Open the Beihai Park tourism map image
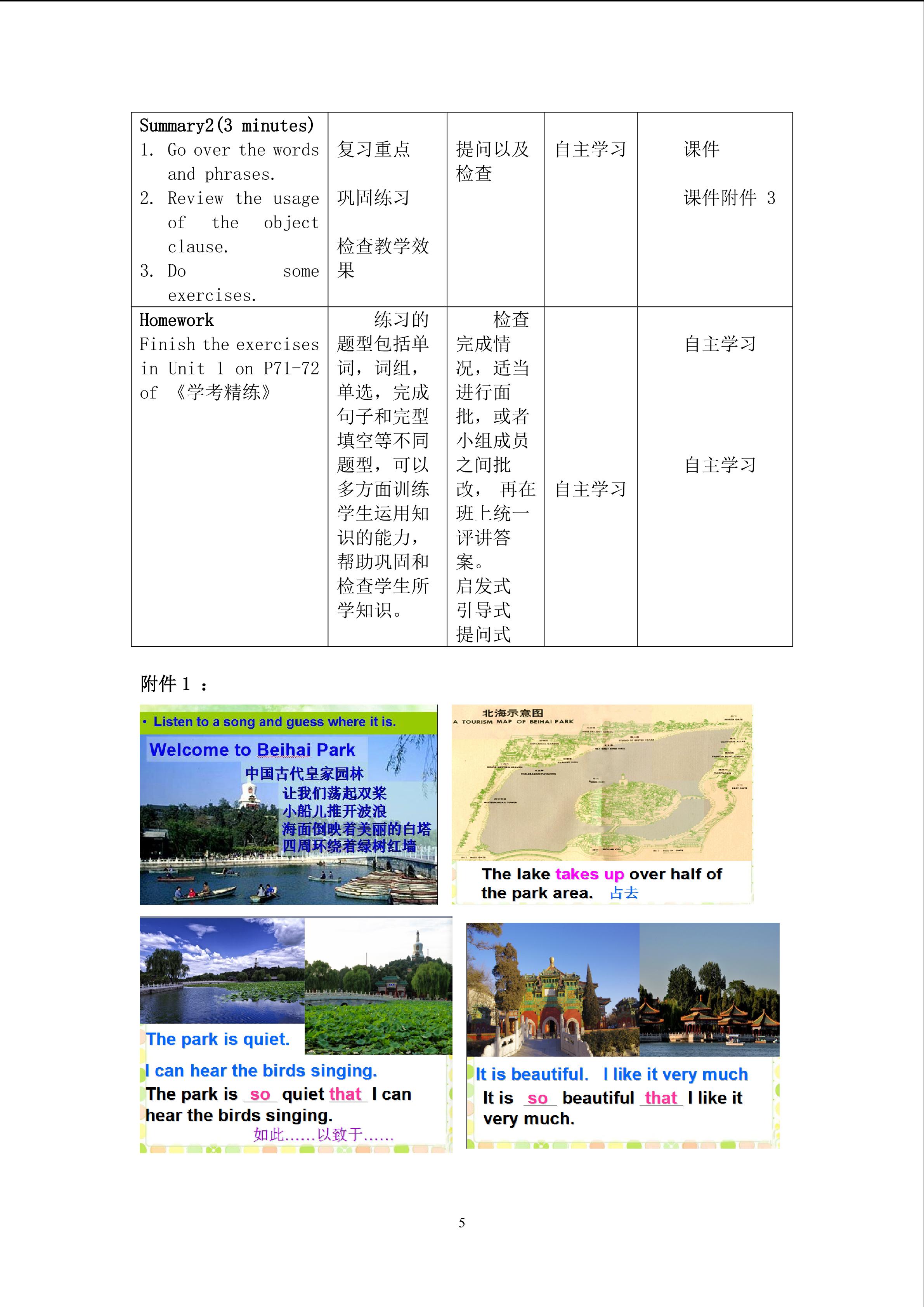The height and width of the screenshot is (1307, 924). [602, 804]
